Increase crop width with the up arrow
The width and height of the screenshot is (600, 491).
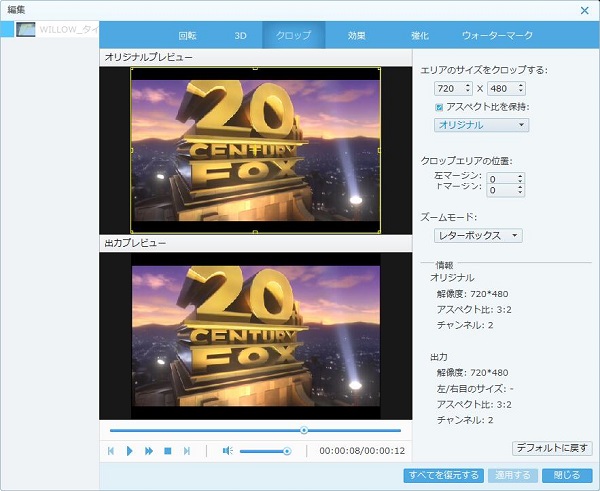point(468,85)
